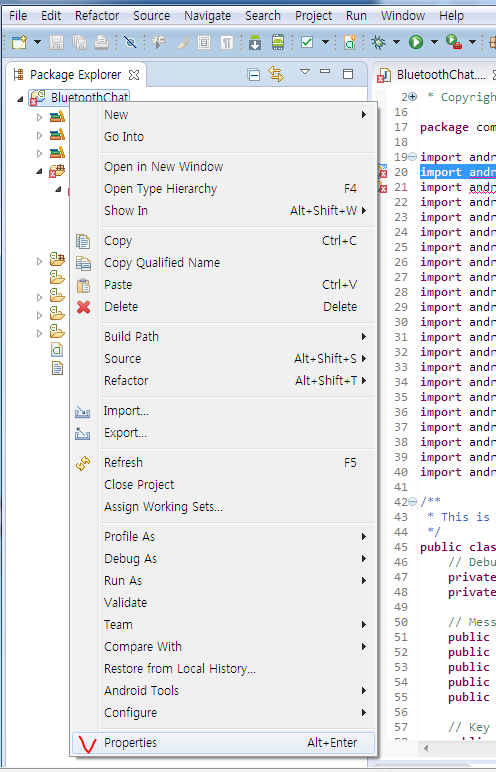Click the Debug bug icon in toolbar

[378, 43]
